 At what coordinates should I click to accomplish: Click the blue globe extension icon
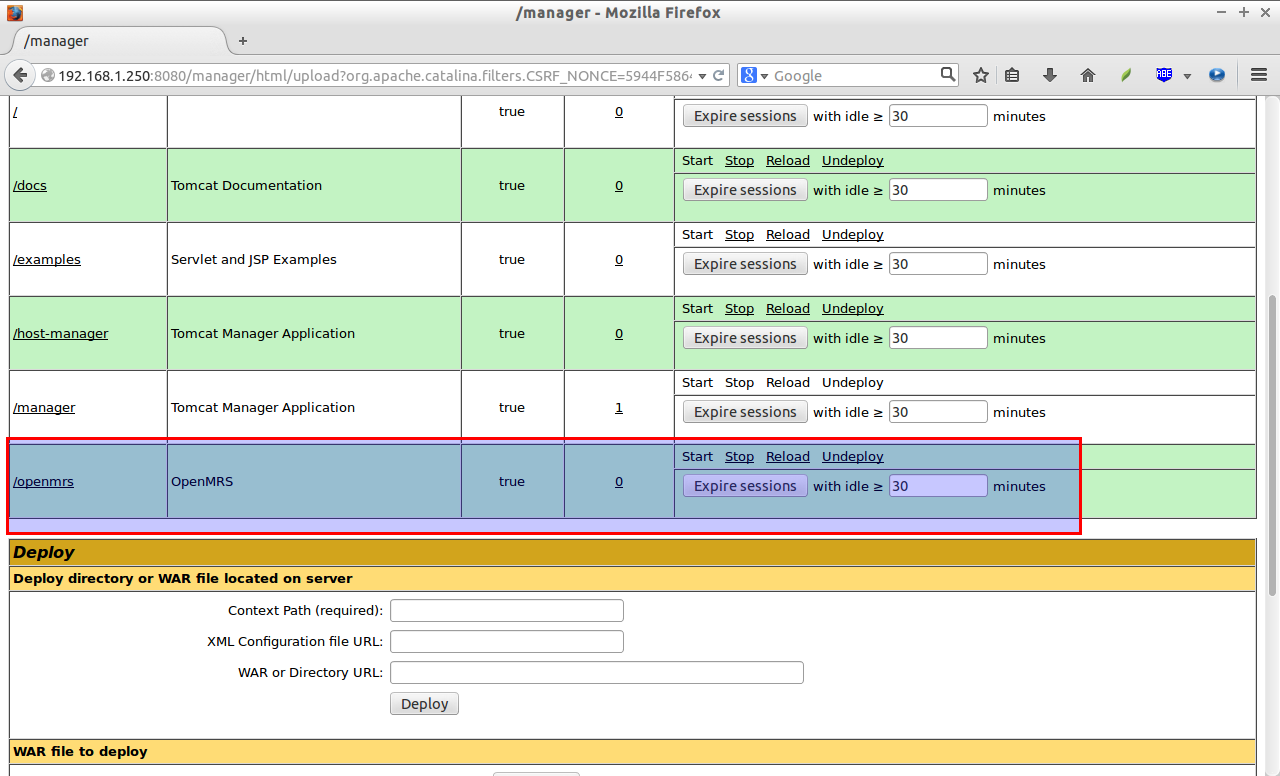click(x=1217, y=75)
